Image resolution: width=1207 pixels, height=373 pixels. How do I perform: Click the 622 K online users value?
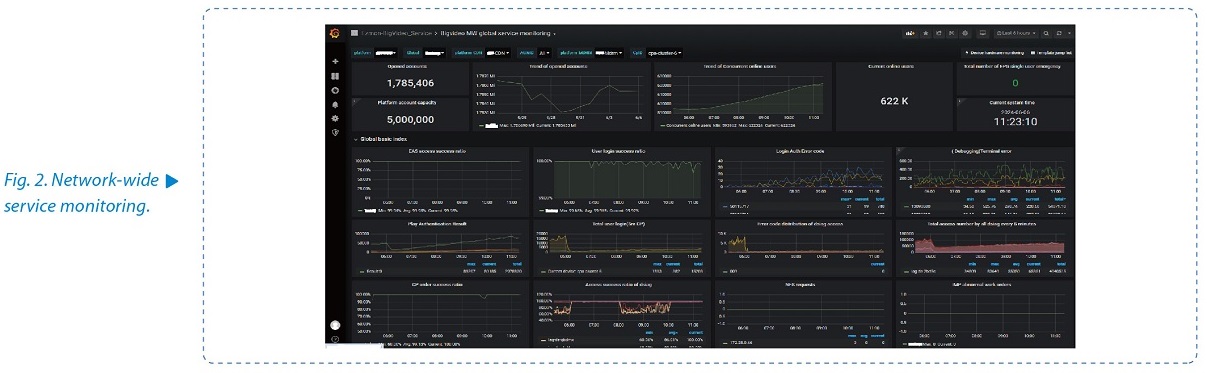tap(894, 101)
